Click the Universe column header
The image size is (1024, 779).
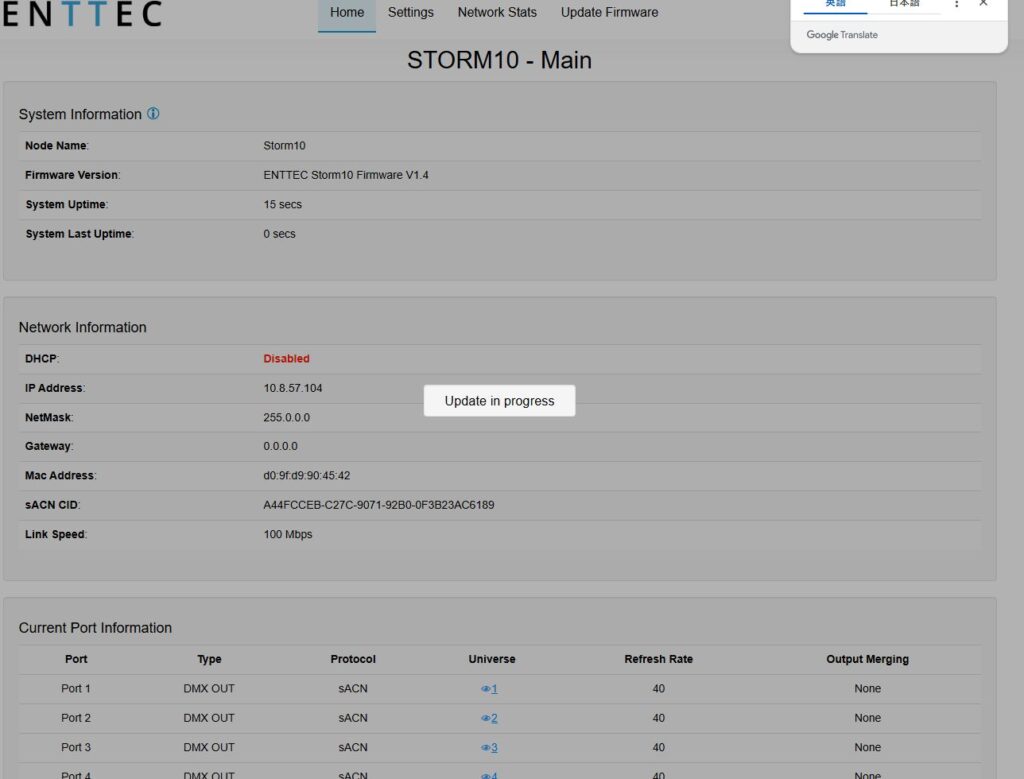(492, 659)
